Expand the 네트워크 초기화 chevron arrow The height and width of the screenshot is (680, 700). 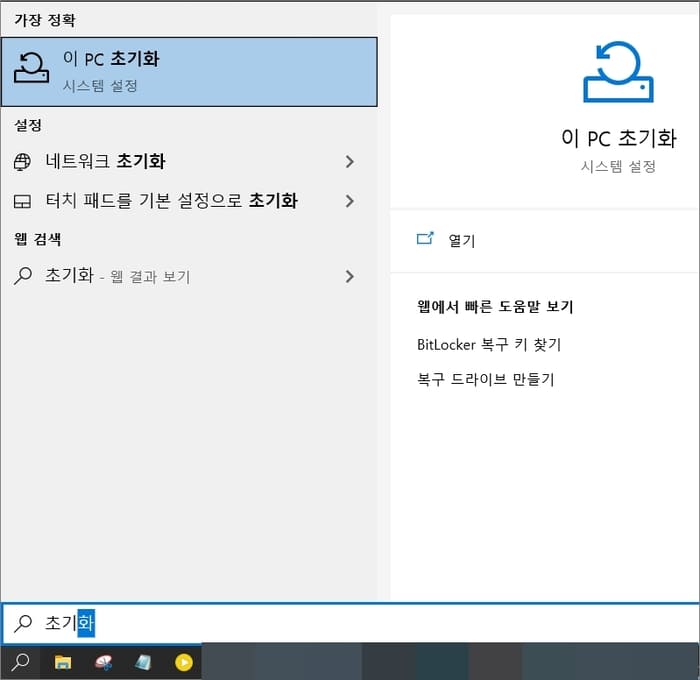(350, 162)
